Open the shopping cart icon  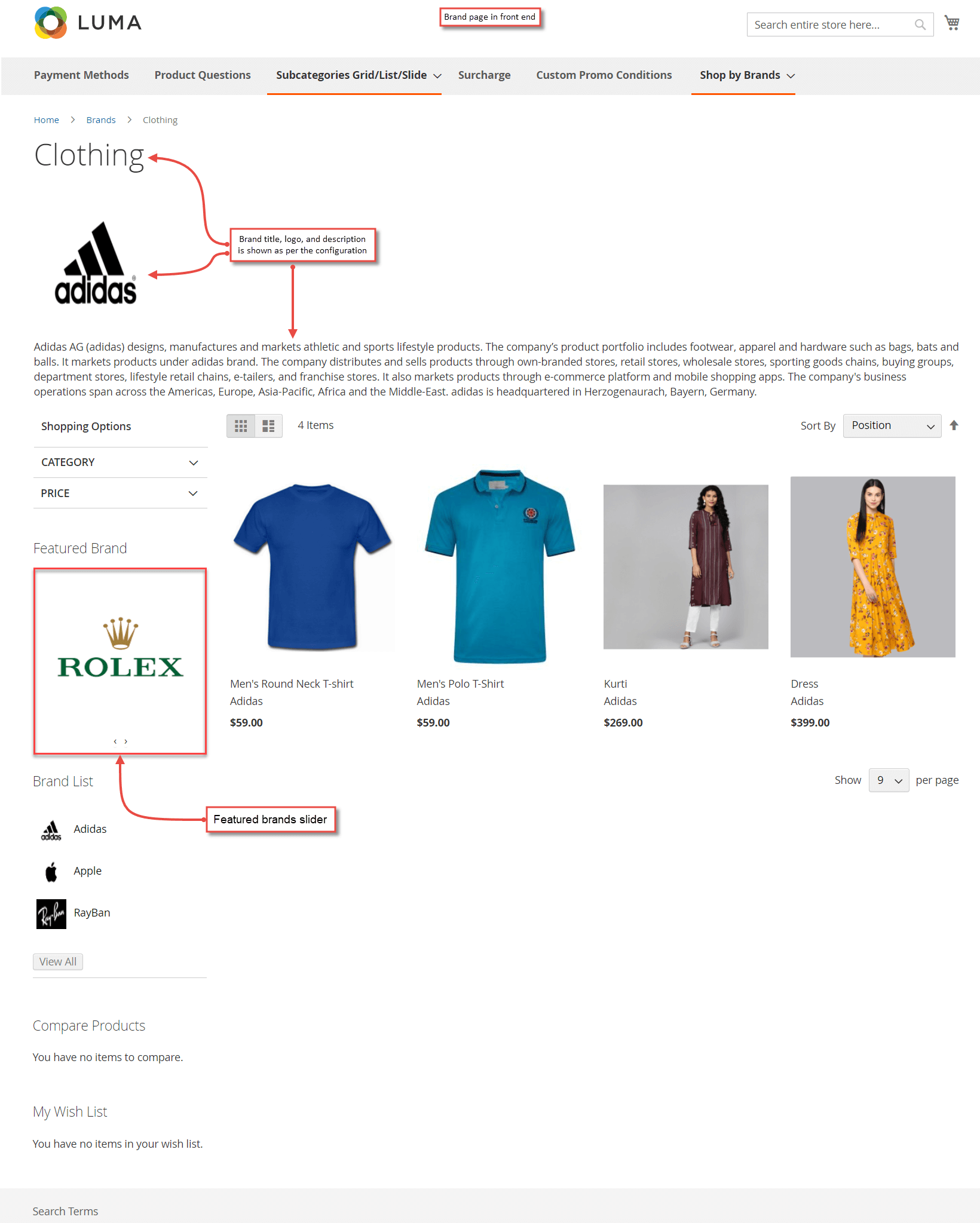click(x=951, y=23)
